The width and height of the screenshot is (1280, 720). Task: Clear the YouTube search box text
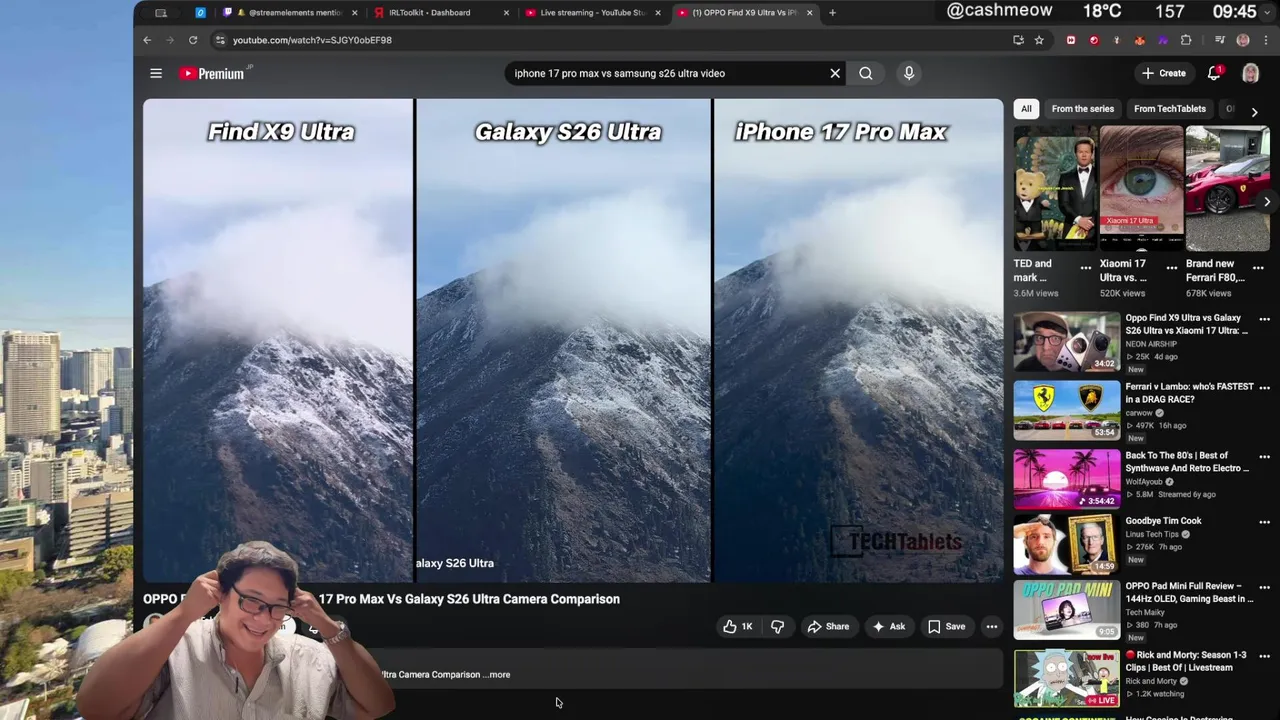tap(835, 73)
